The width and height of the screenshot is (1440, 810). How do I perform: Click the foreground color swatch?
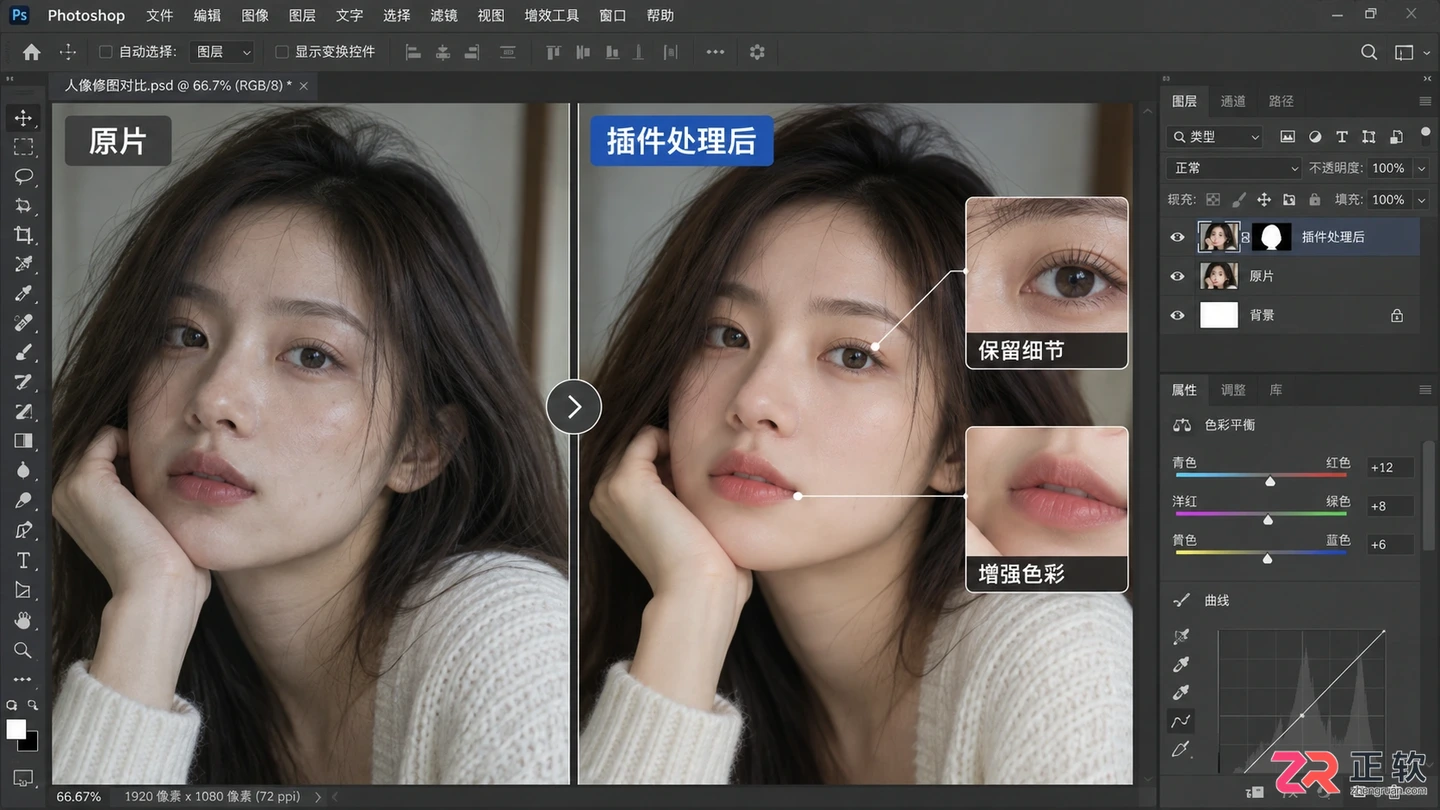coord(16,730)
